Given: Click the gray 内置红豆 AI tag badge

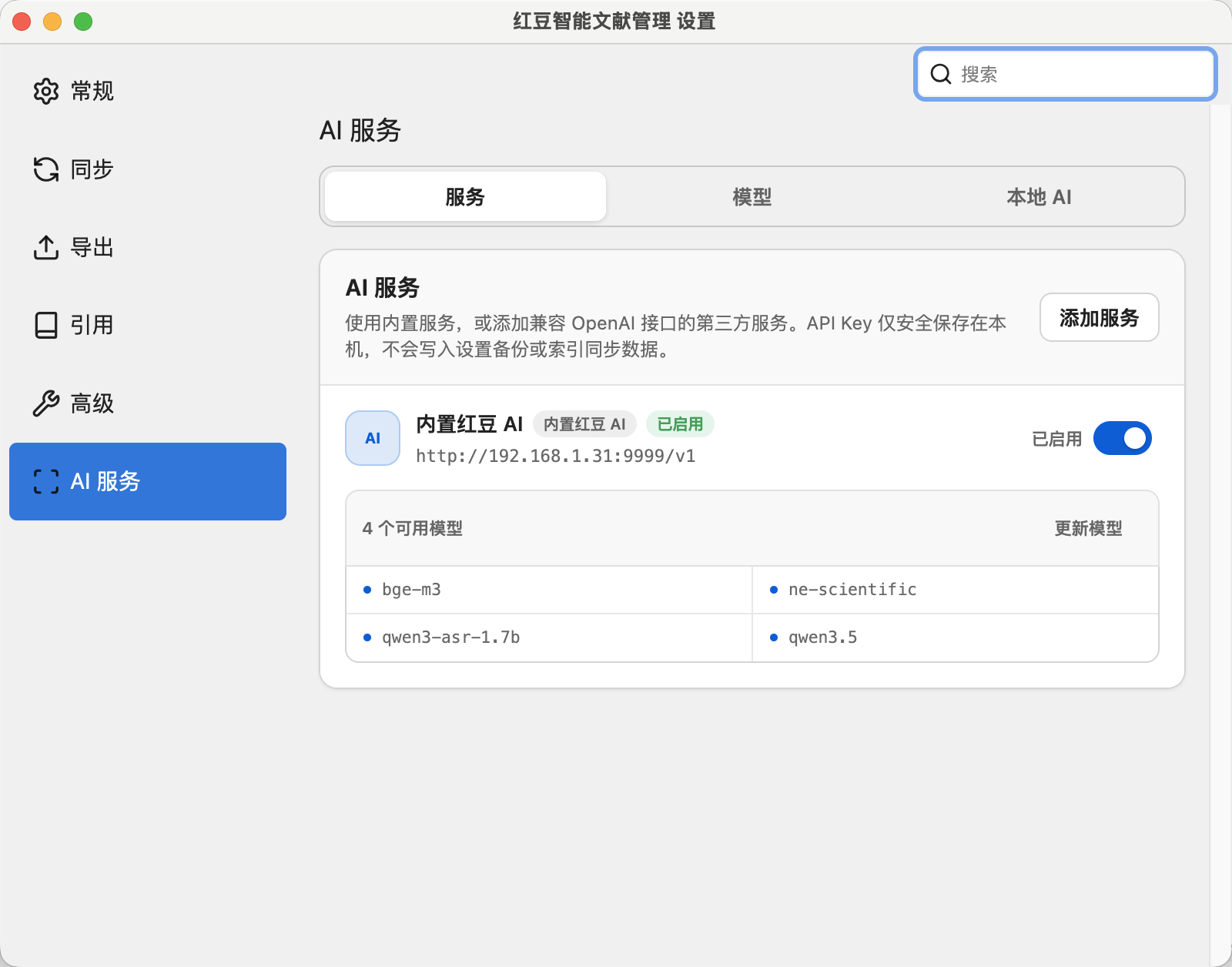Looking at the screenshot, I should click(584, 424).
